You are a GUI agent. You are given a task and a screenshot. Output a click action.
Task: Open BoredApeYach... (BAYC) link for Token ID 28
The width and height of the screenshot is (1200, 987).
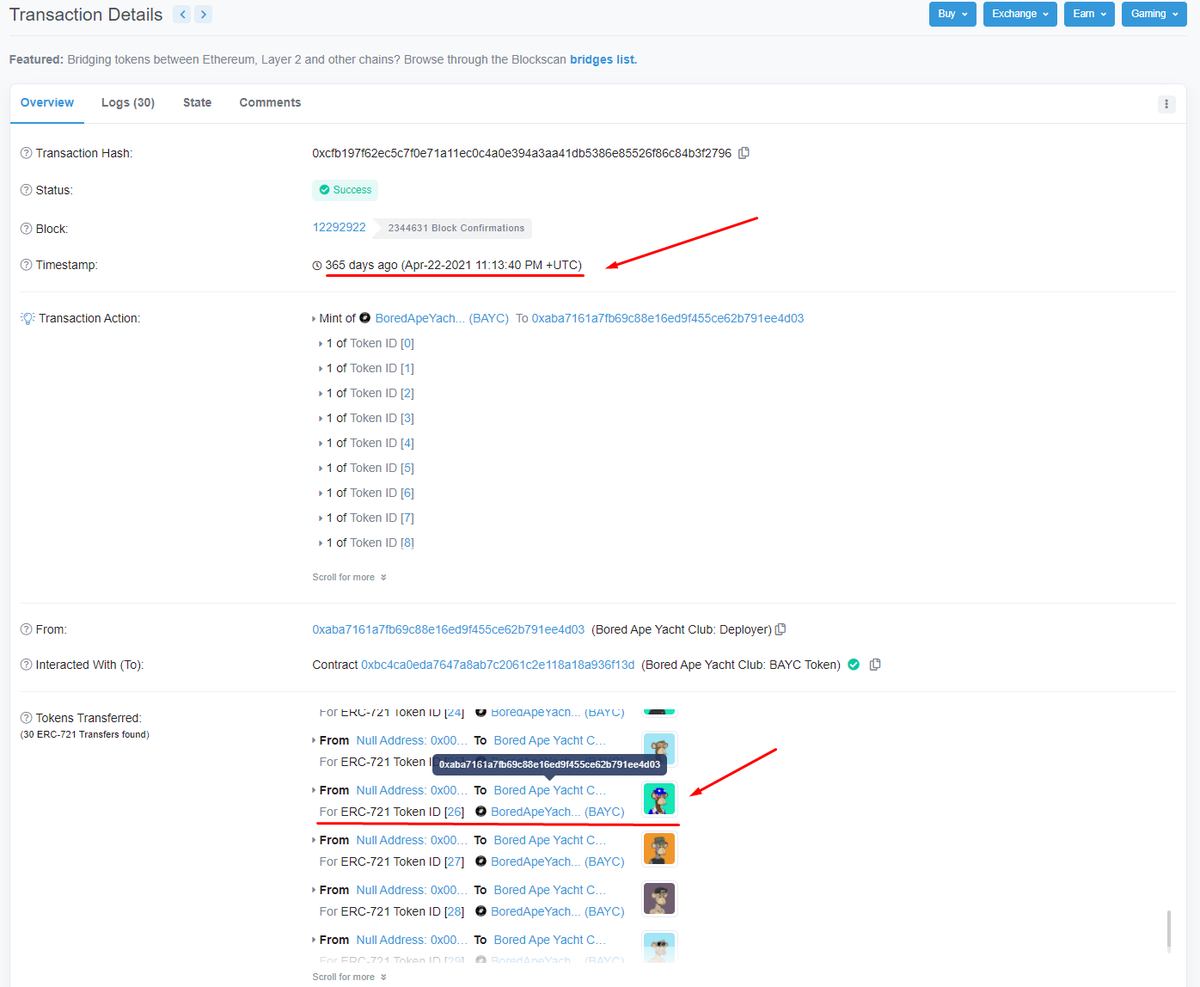[557, 911]
